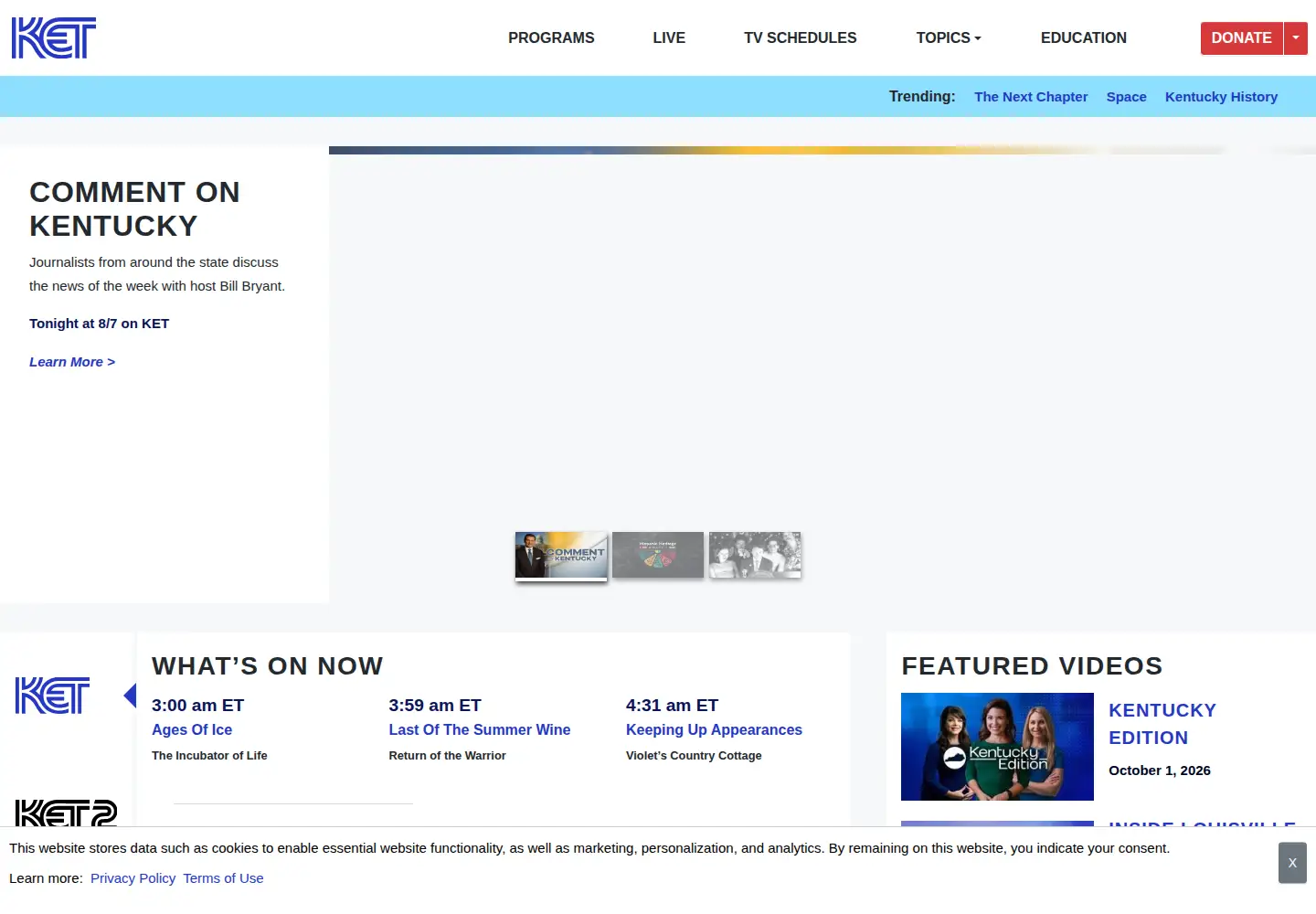
Task: Select the black-and-white photo slide thumbnail
Action: 755,555
